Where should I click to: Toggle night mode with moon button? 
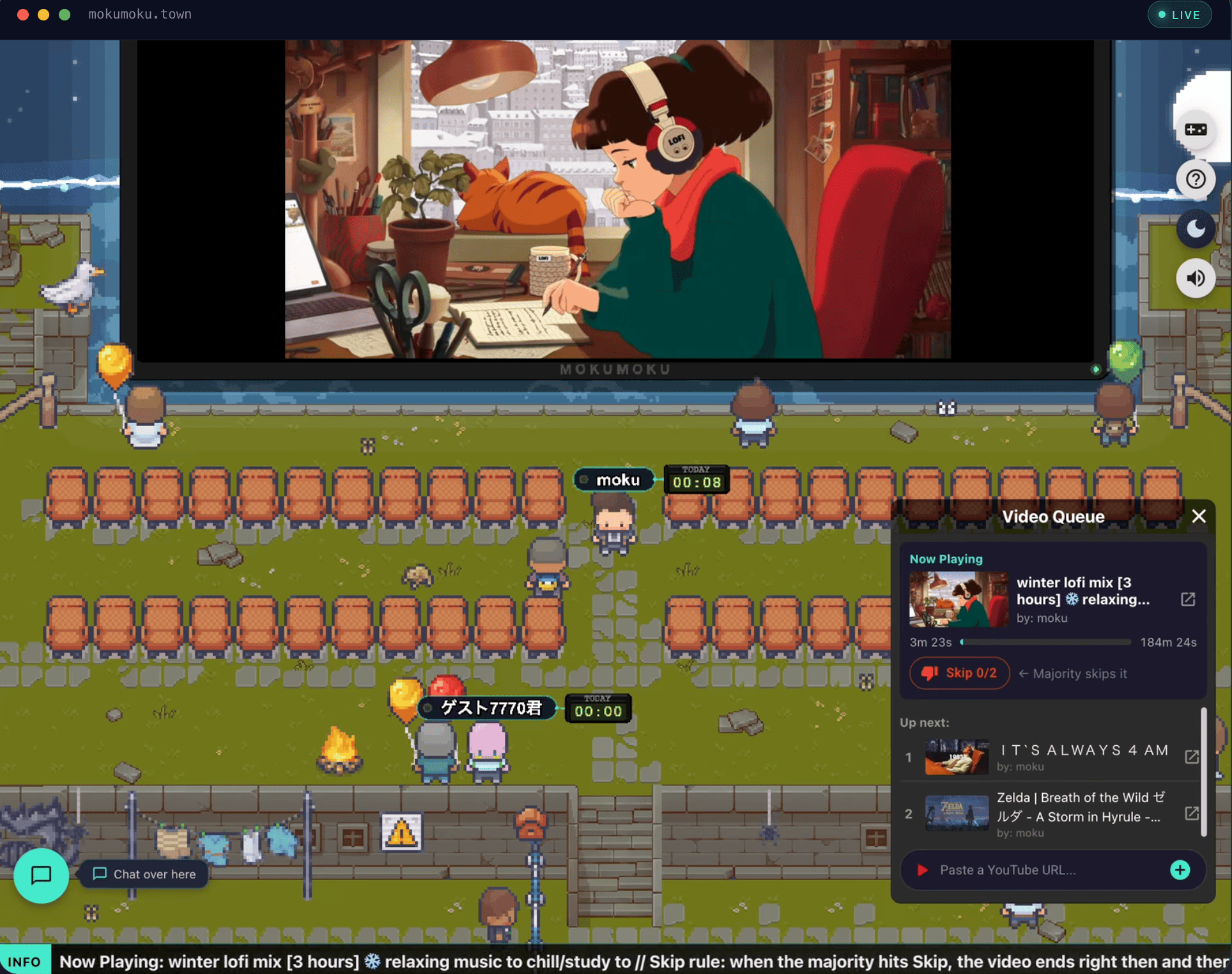1196,229
